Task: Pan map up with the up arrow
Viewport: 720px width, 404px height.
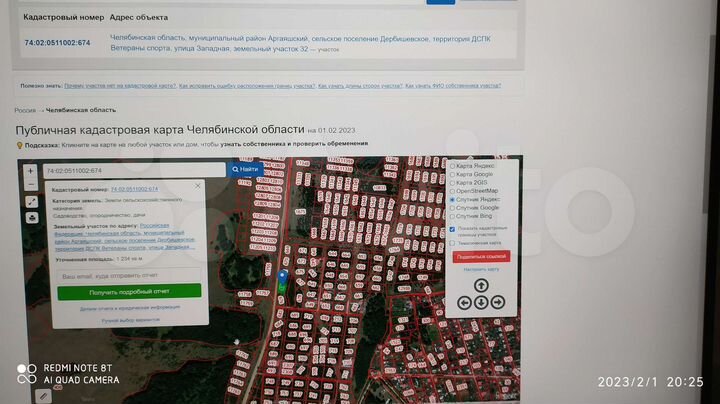Action: [x=481, y=285]
